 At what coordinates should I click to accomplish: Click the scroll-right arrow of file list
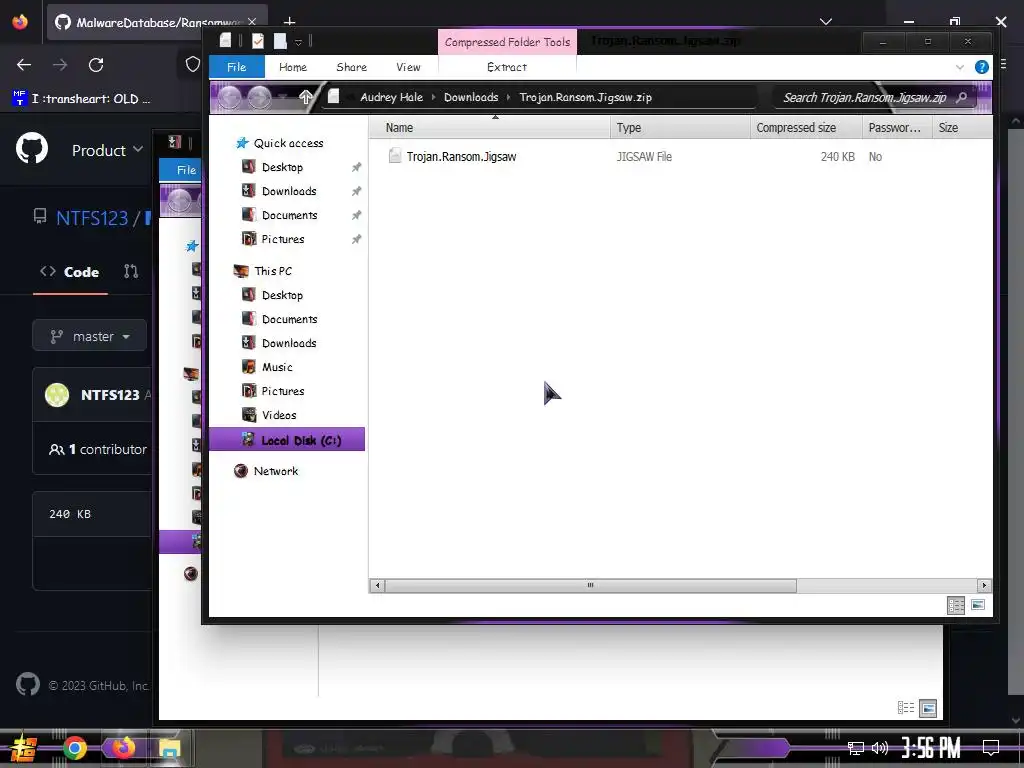click(984, 585)
